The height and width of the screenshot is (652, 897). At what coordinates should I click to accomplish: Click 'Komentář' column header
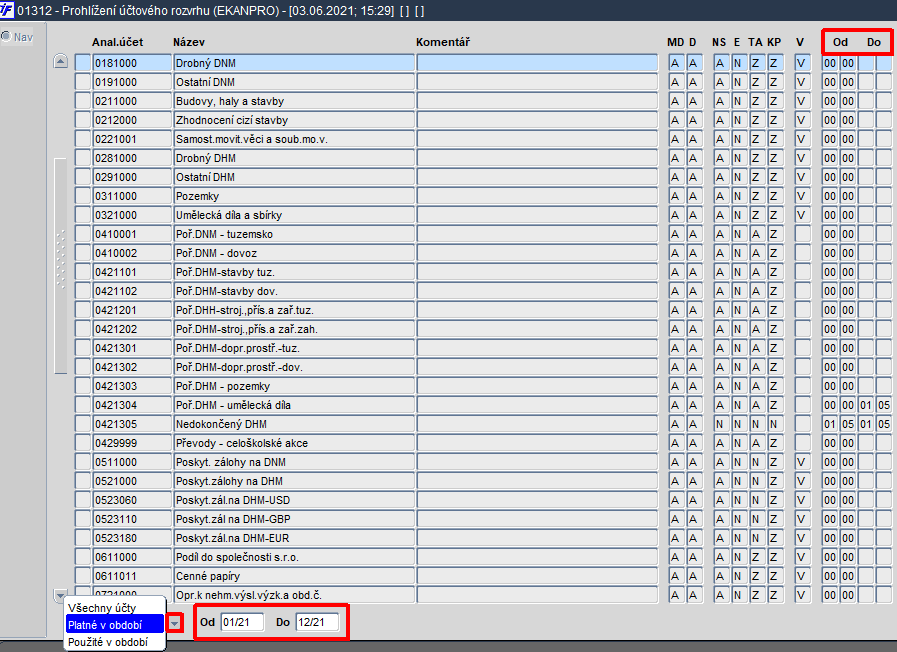[x=443, y=42]
